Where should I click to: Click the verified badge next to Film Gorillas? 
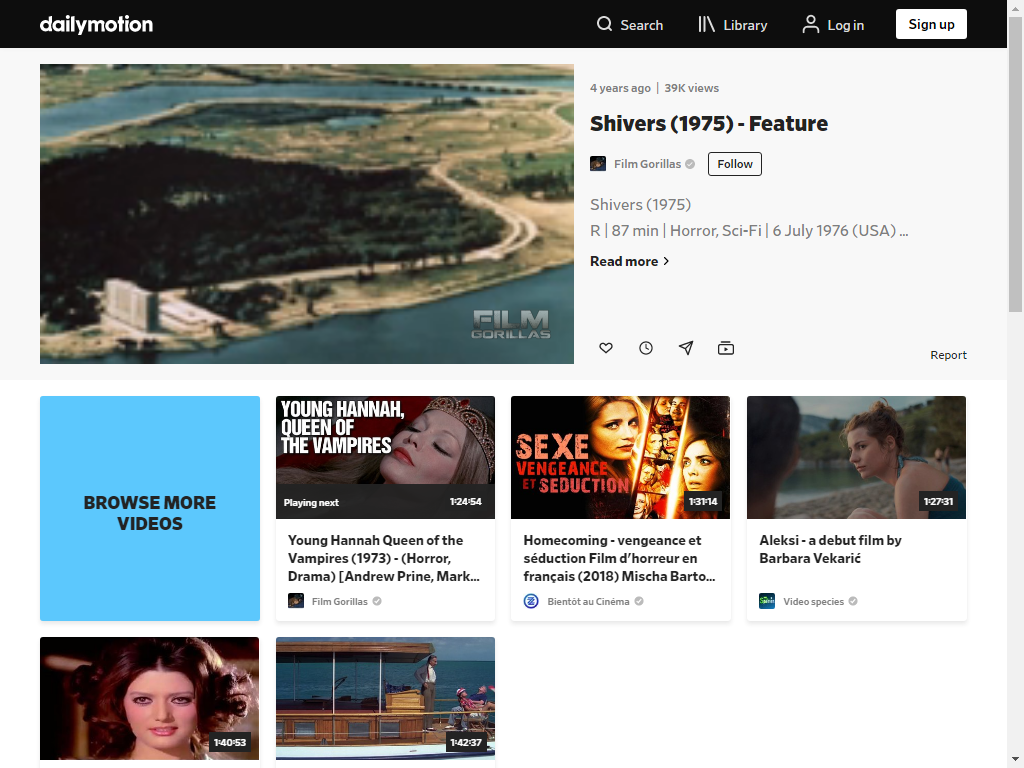click(x=690, y=164)
